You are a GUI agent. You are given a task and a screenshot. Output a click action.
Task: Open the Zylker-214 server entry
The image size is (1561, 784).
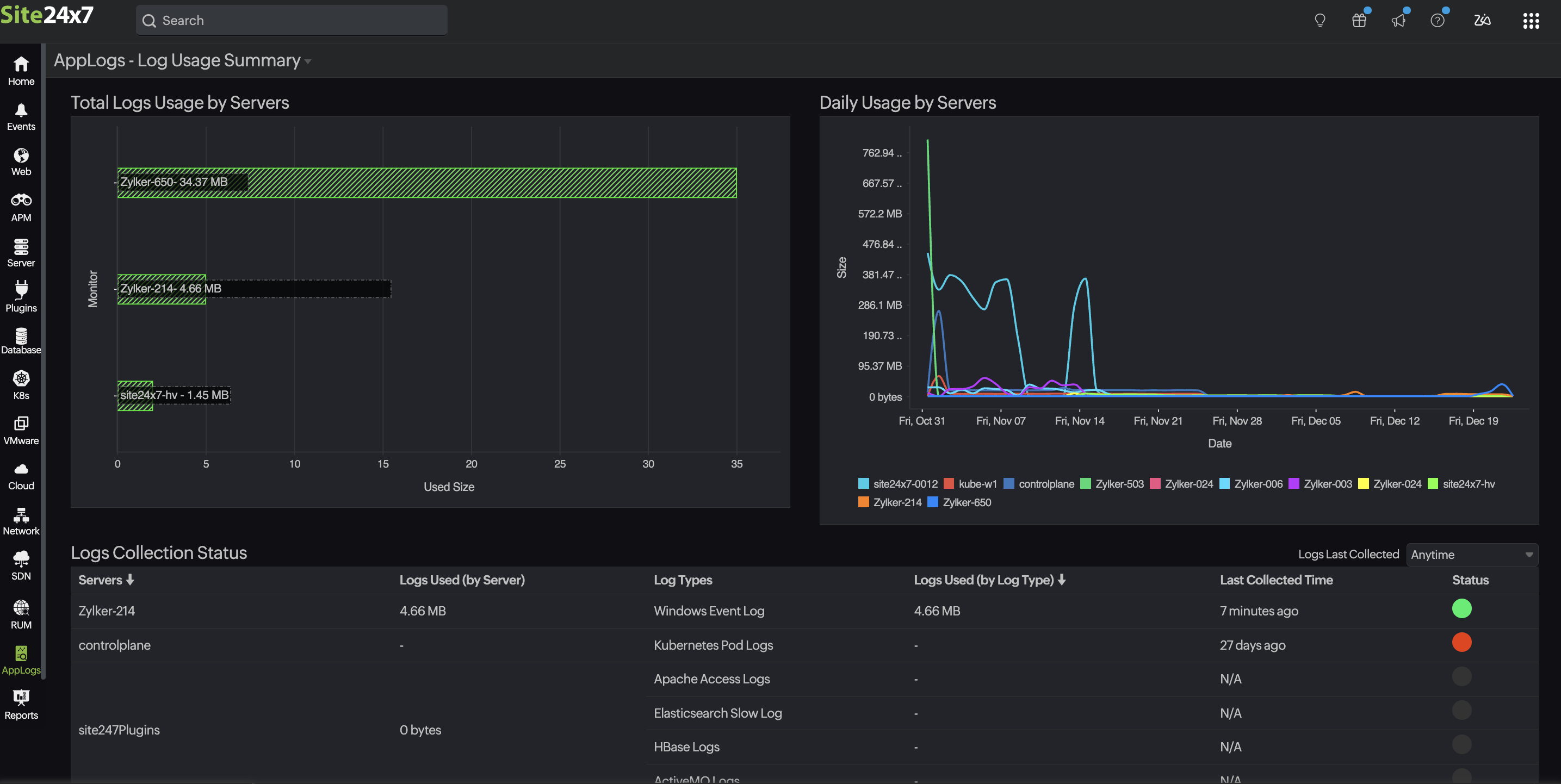coord(107,611)
